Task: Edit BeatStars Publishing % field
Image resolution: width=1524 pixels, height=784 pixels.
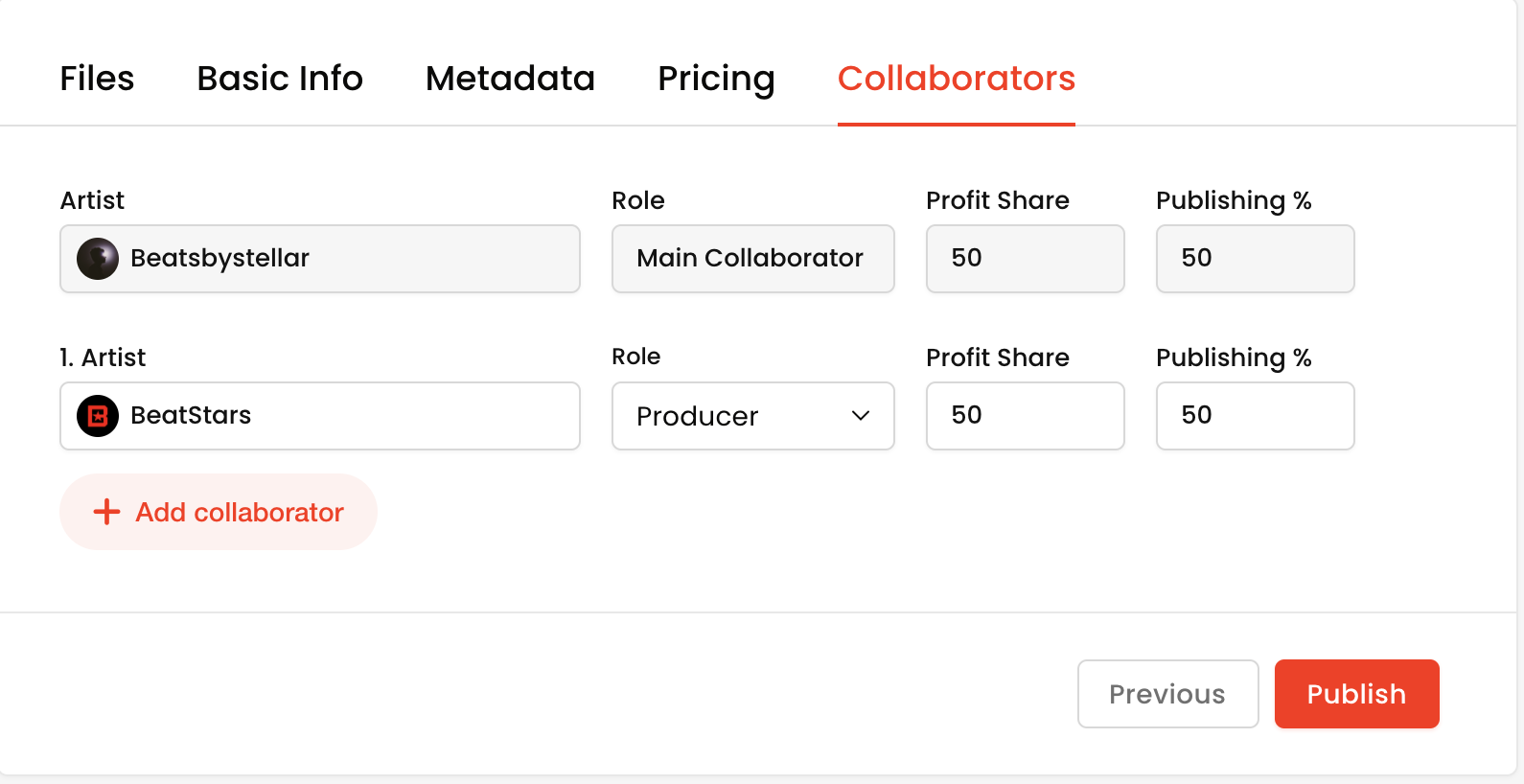Action: tap(1255, 416)
